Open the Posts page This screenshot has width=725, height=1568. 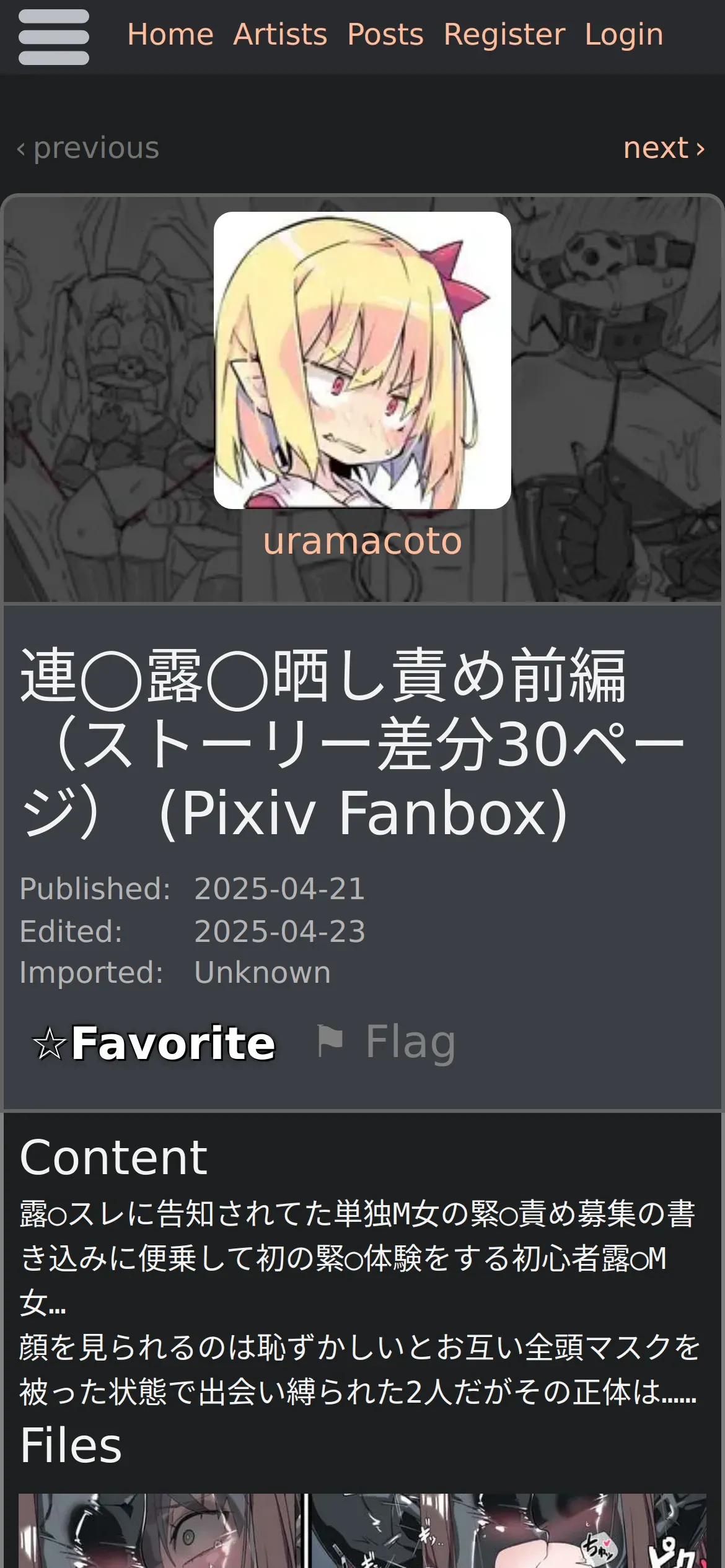click(385, 34)
